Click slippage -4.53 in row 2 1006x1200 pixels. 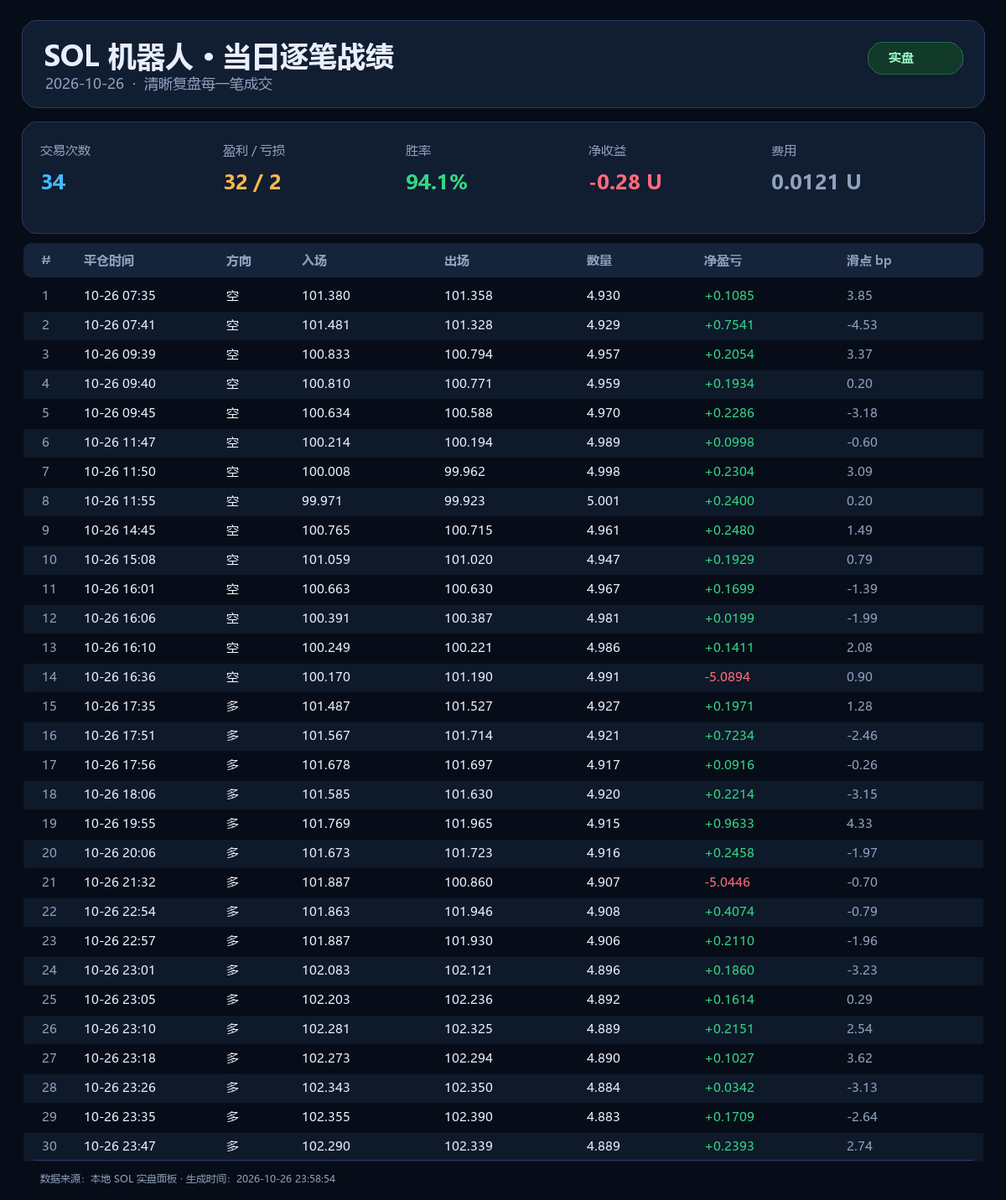tap(861, 325)
